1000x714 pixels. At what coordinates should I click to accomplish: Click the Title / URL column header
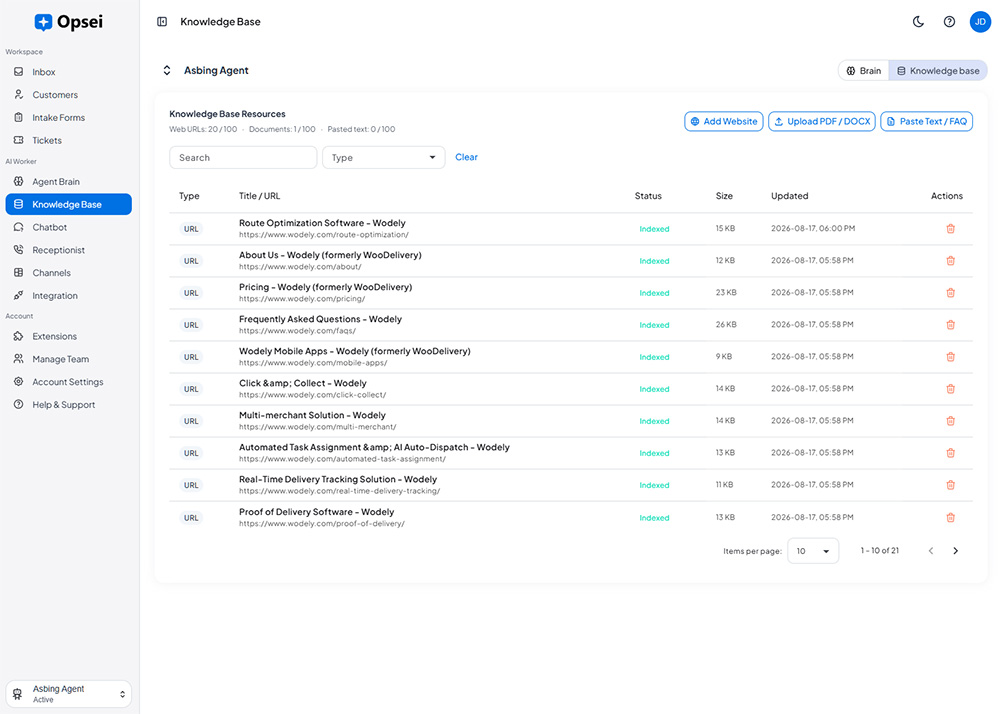259,196
